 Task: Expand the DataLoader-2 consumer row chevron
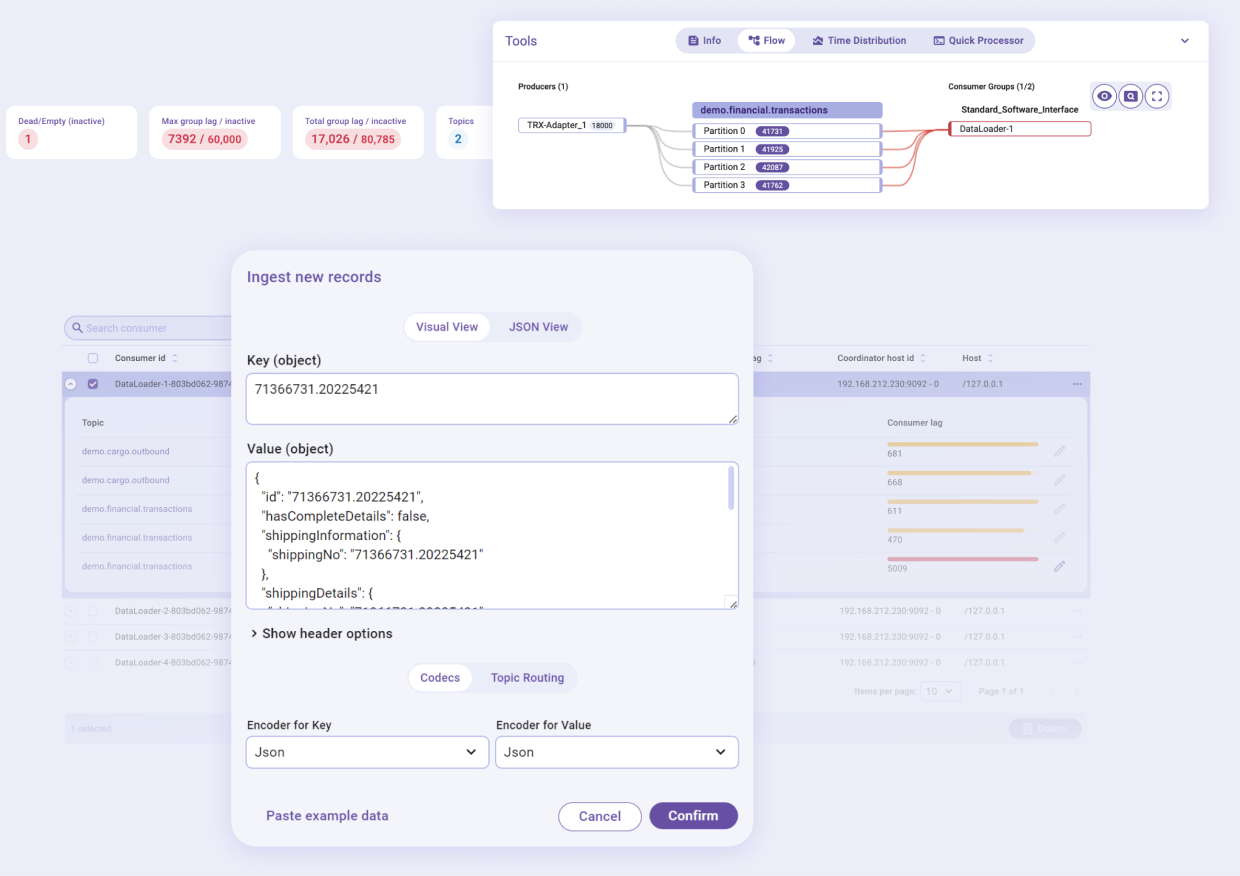69,609
